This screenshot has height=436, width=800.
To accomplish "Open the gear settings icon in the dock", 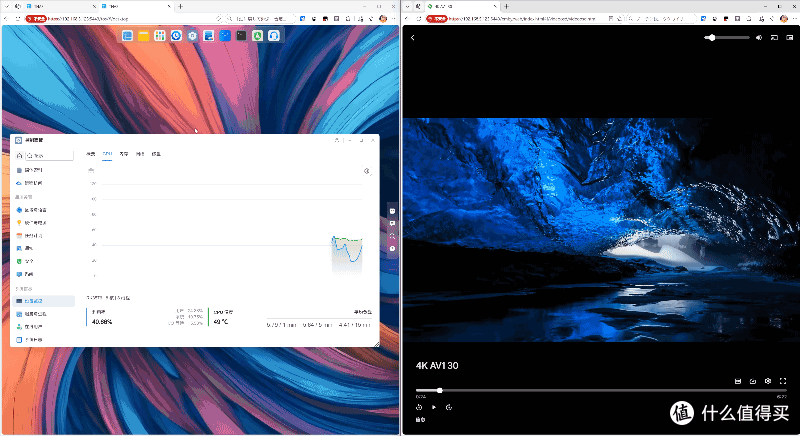I will 192,36.
